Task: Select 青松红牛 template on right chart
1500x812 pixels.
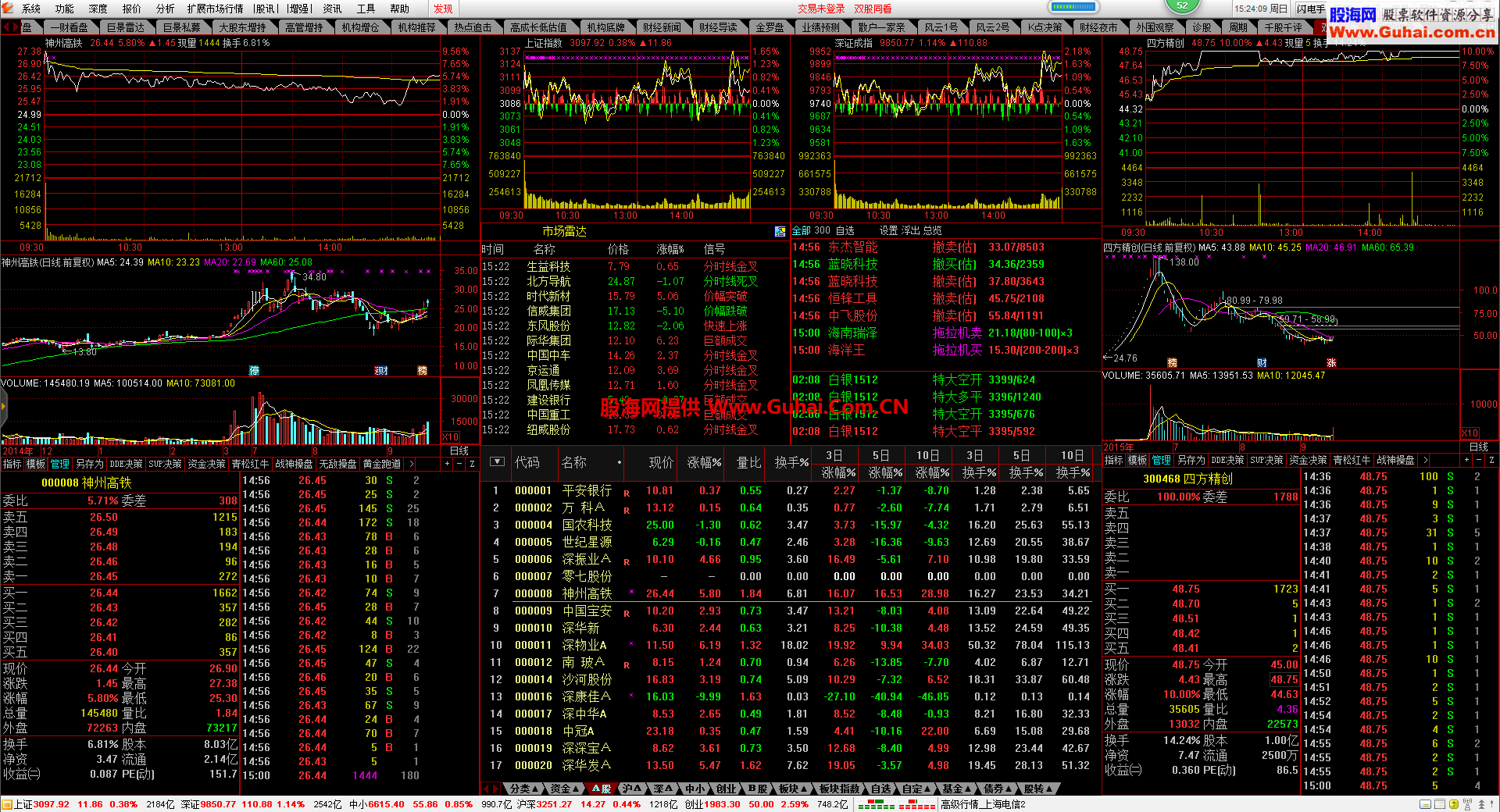Action: (x=1352, y=461)
